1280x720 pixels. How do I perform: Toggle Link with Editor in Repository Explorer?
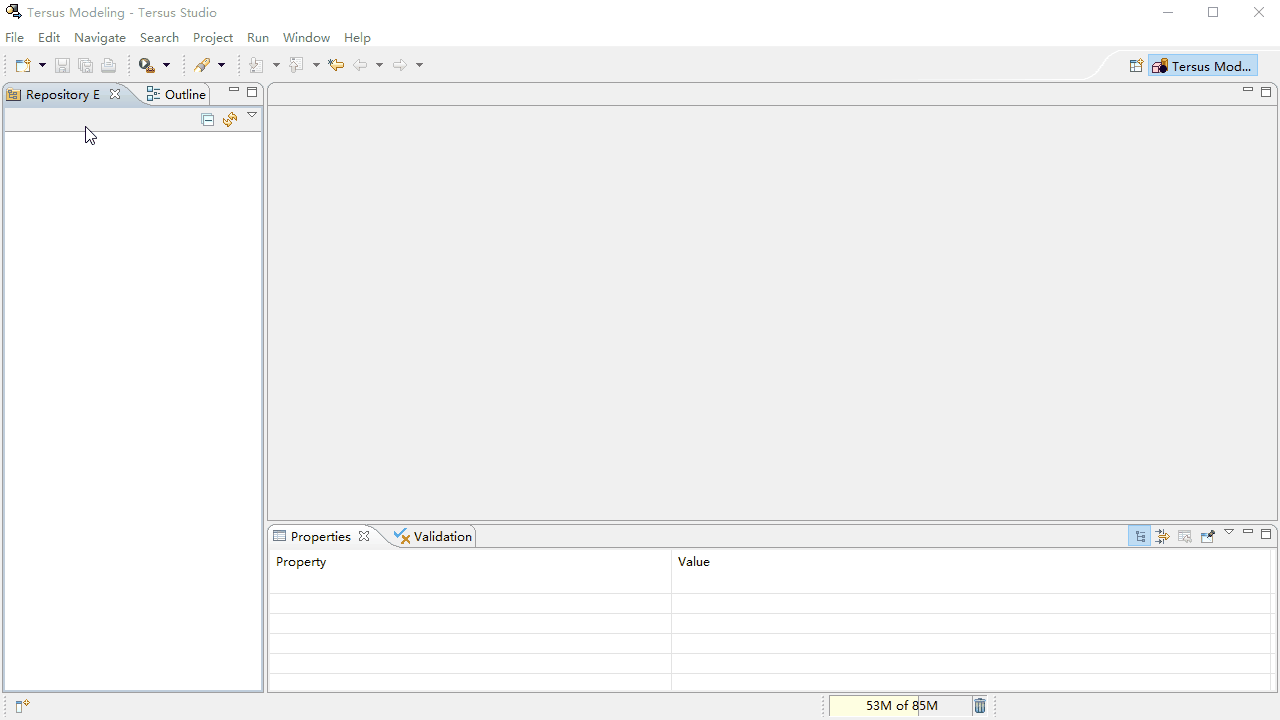[230, 119]
